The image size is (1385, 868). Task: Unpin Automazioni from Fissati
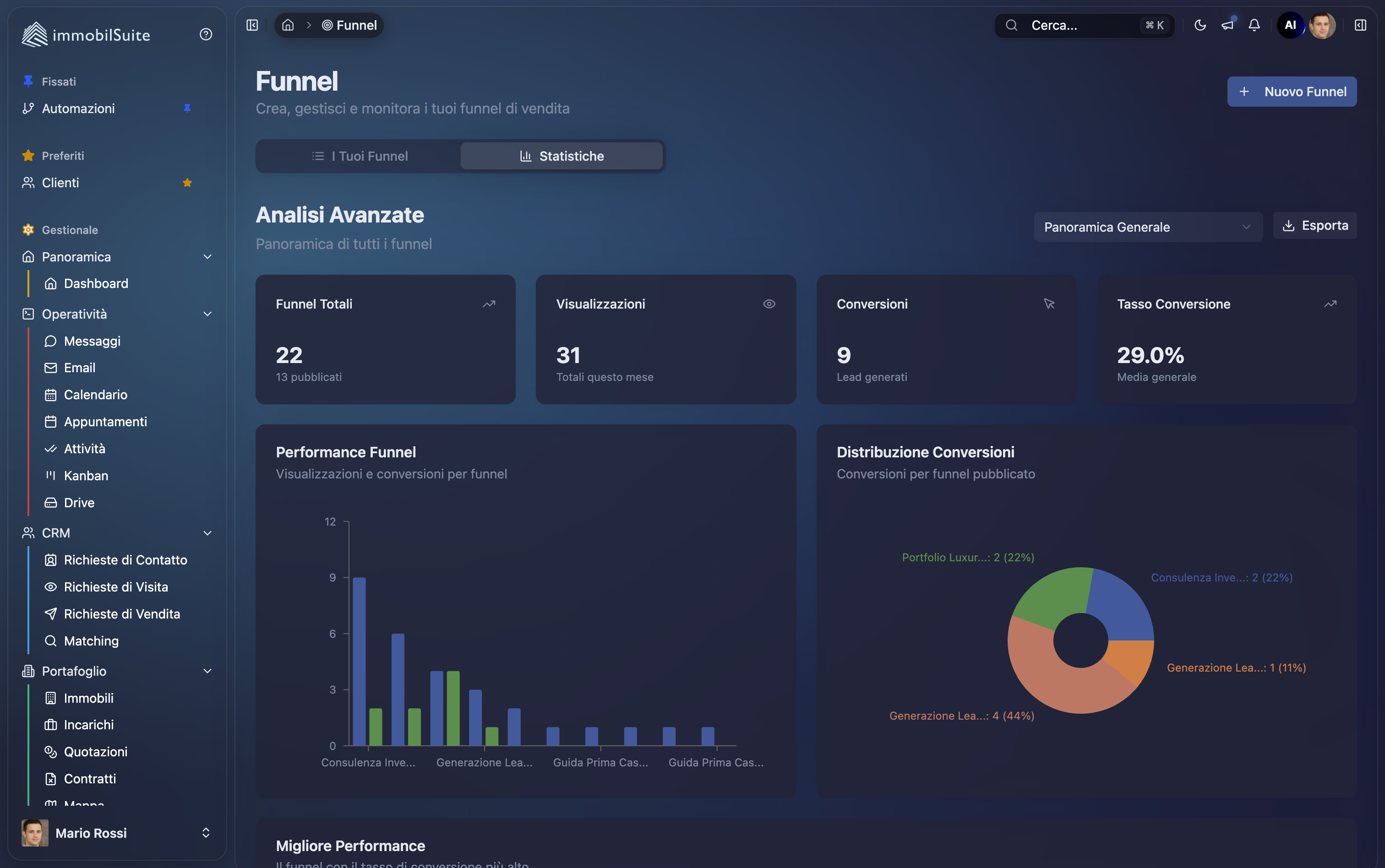coord(188,108)
